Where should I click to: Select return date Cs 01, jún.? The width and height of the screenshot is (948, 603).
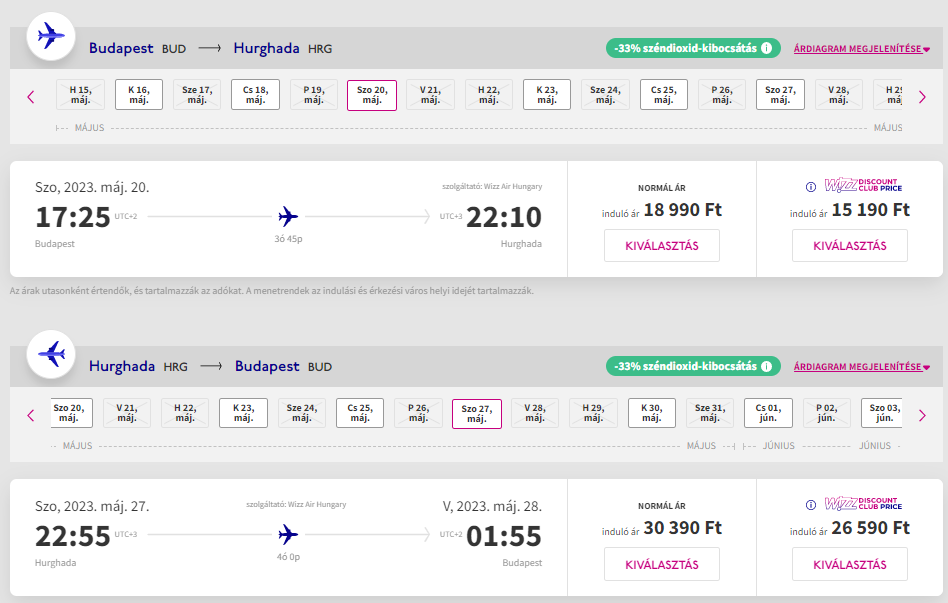(x=768, y=413)
